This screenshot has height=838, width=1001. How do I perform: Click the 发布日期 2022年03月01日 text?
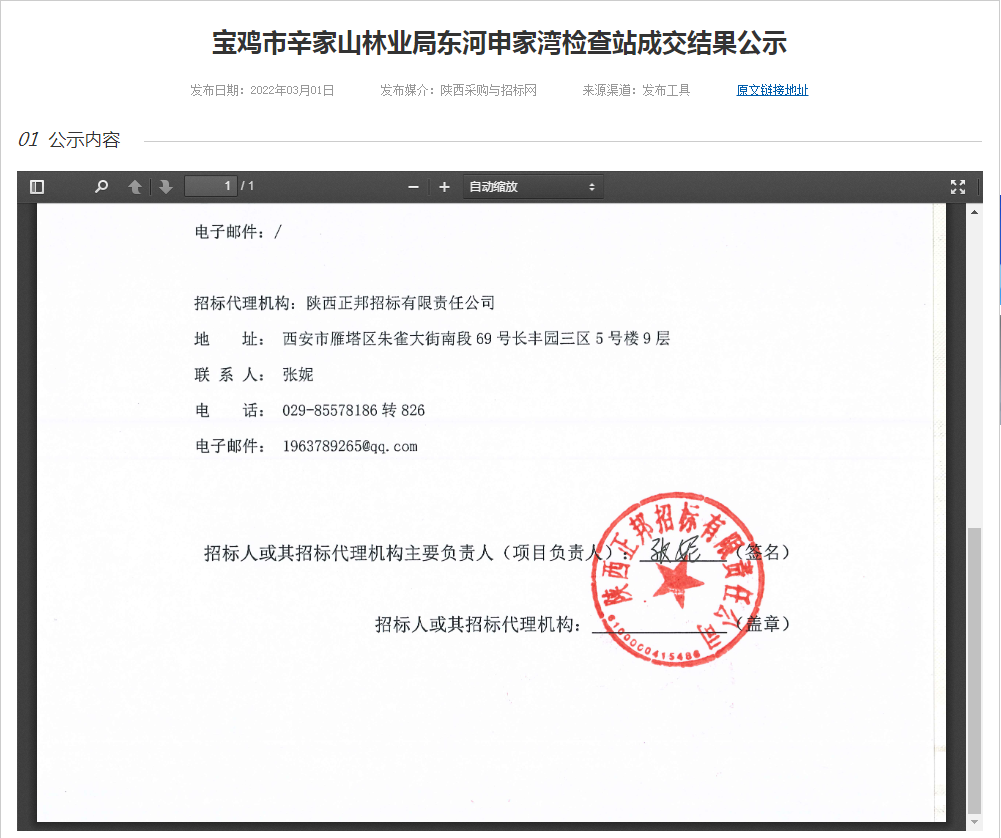coord(262,90)
